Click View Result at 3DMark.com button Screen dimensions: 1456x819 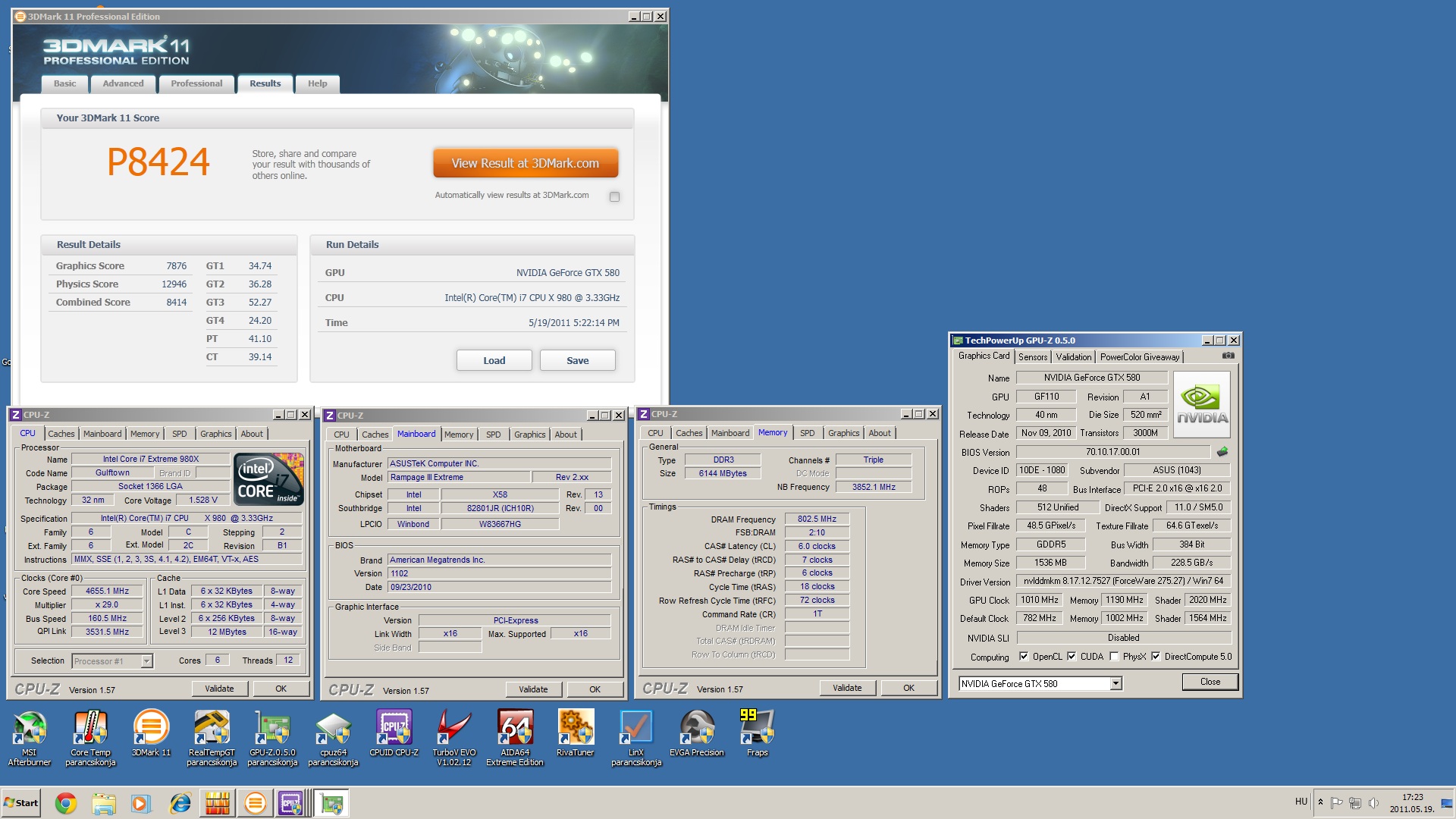(x=526, y=163)
